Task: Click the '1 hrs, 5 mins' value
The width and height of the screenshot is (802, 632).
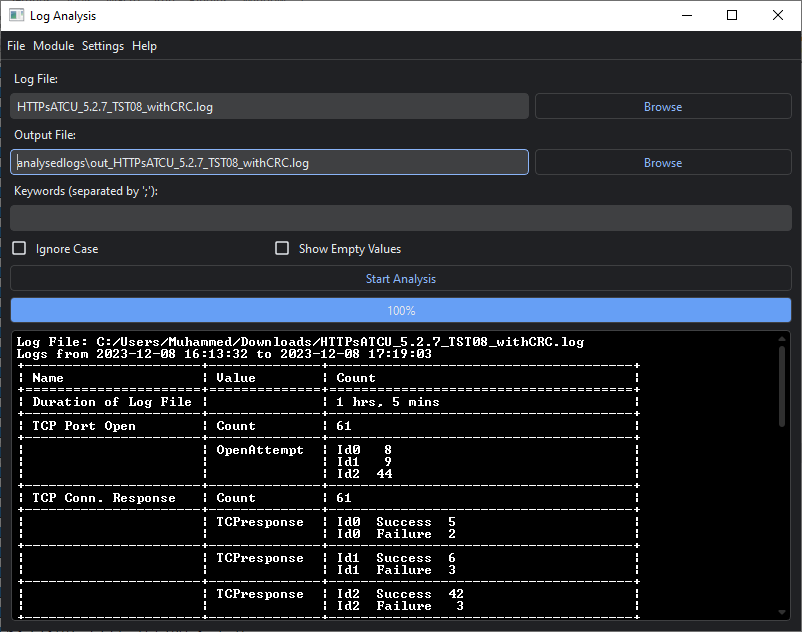Action: [388, 402]
